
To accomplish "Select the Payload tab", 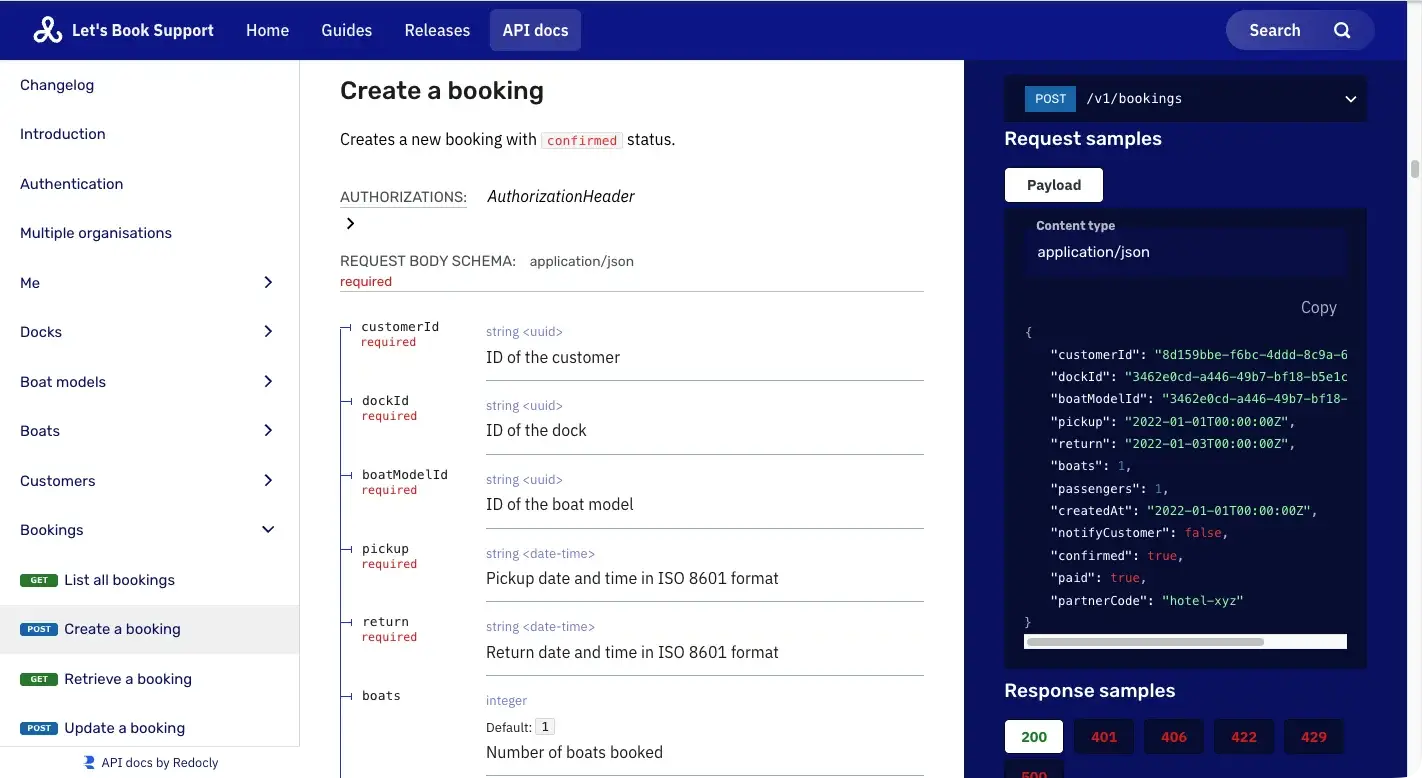I will coord(1054,185).
